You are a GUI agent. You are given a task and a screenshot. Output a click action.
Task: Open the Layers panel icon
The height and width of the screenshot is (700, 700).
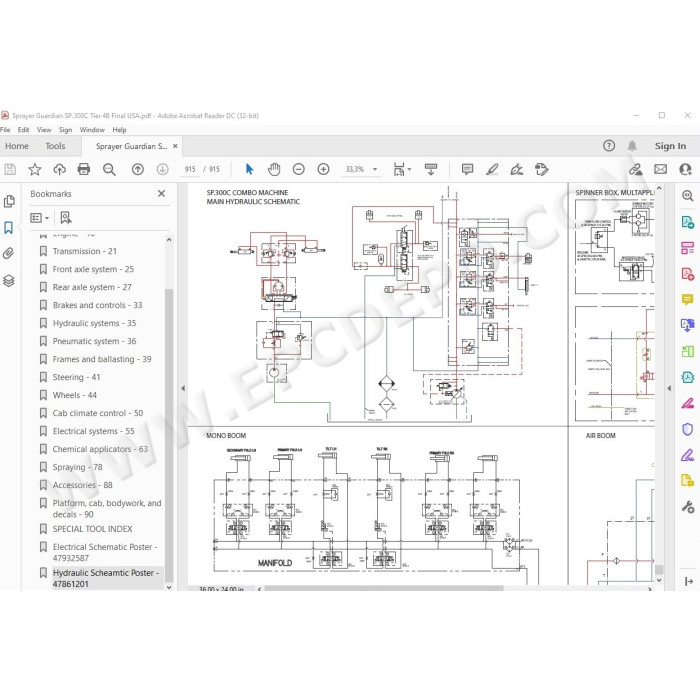point(8,280)
